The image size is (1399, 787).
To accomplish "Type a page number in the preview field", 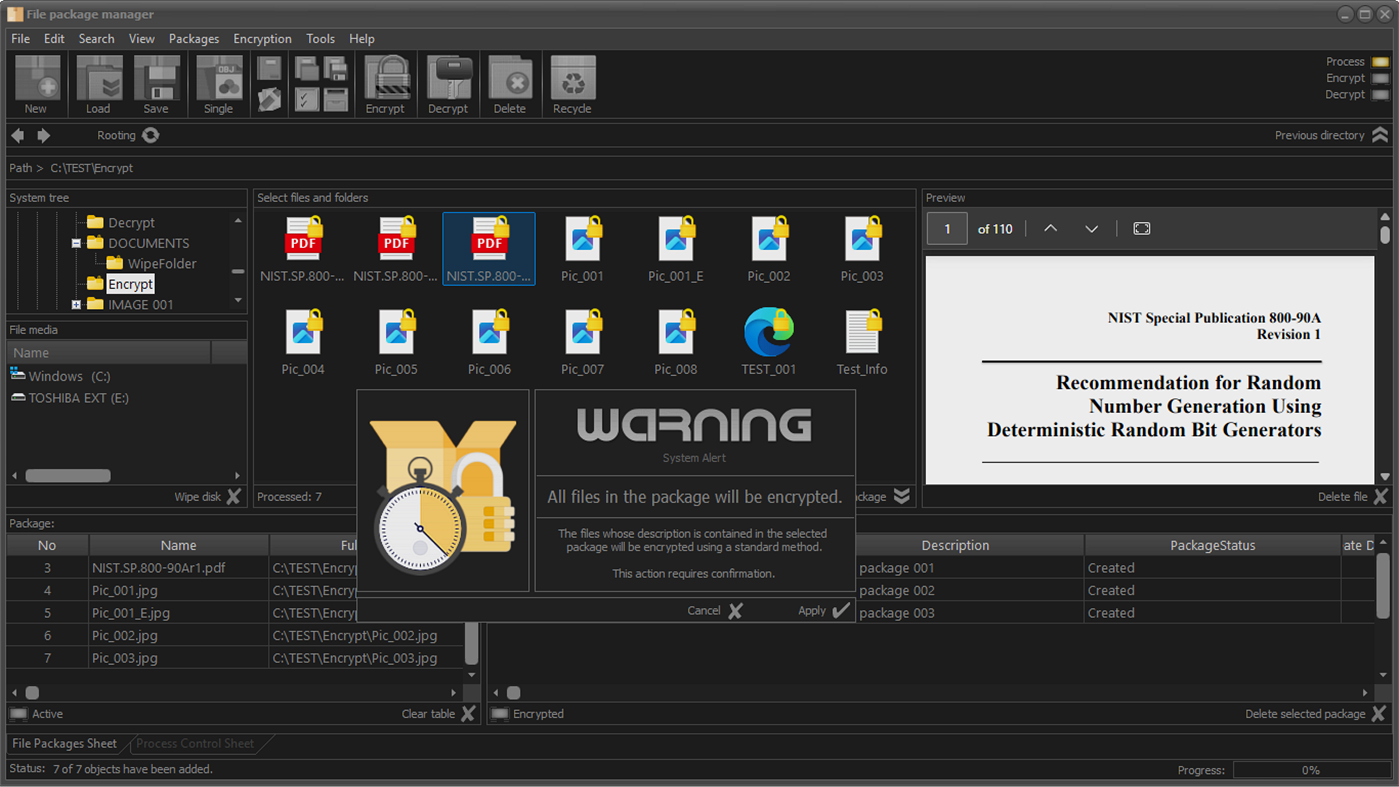I will tap(946, 228).
